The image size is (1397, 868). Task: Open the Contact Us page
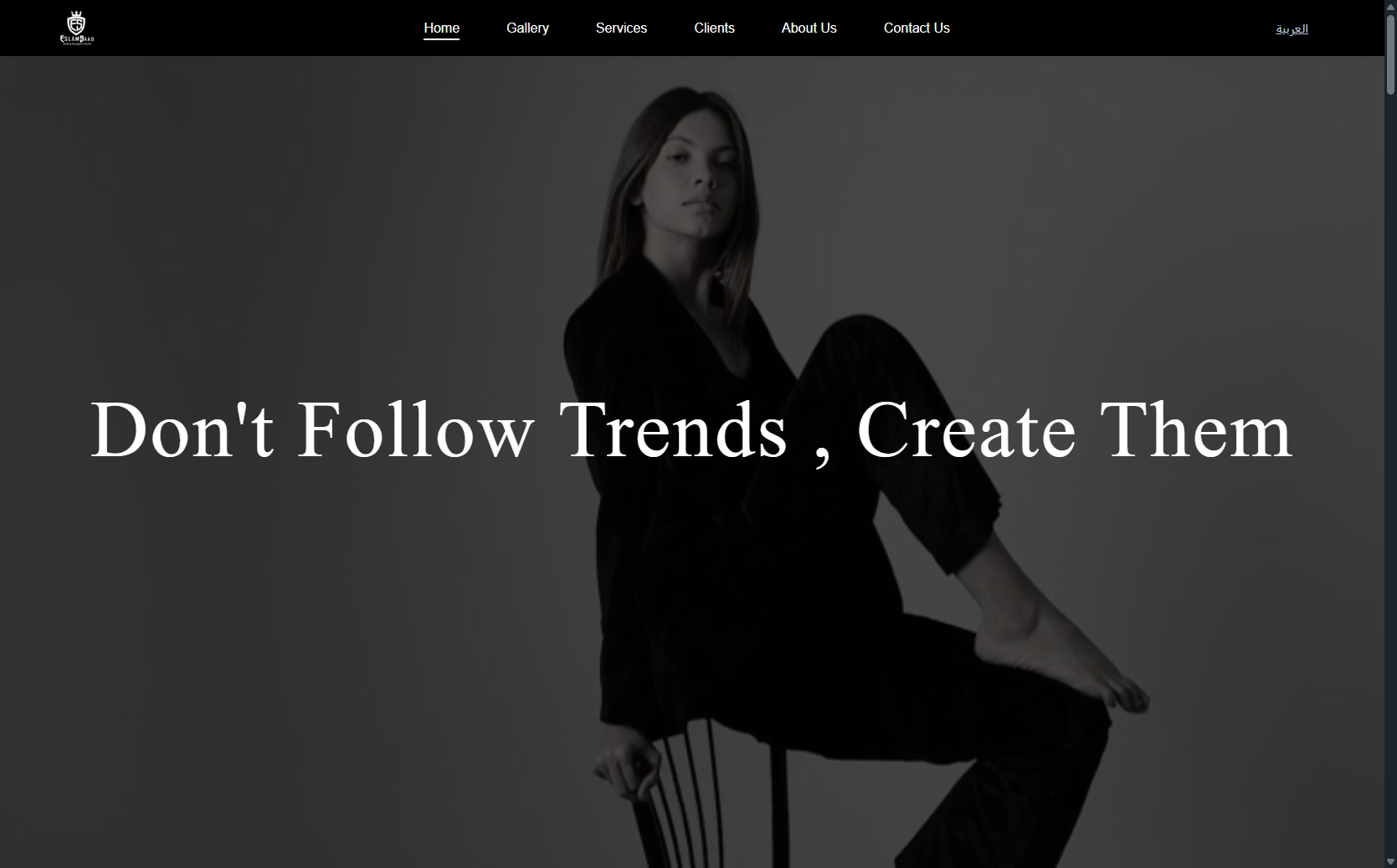pyautogui.click(x=917, y=28)
